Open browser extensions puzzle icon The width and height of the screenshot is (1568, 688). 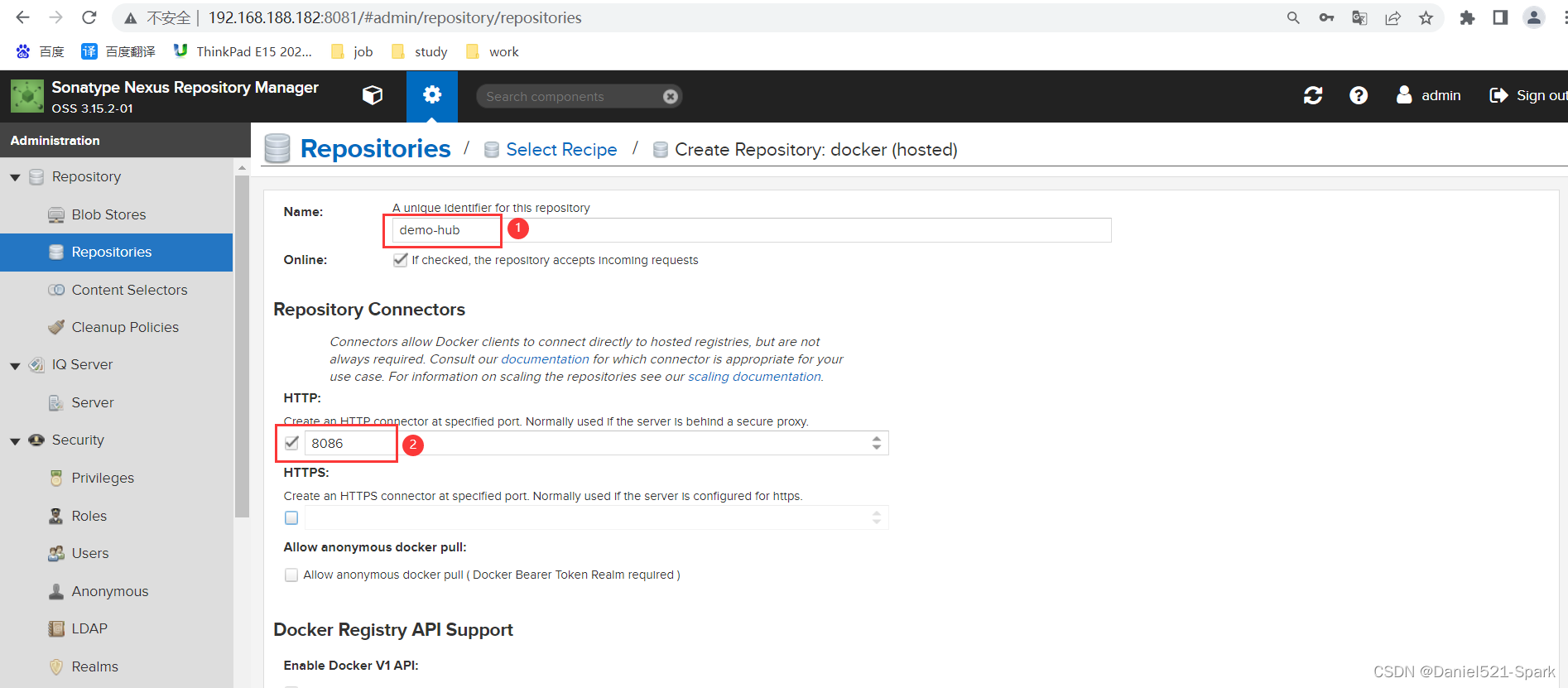(x=1466, y=18)
